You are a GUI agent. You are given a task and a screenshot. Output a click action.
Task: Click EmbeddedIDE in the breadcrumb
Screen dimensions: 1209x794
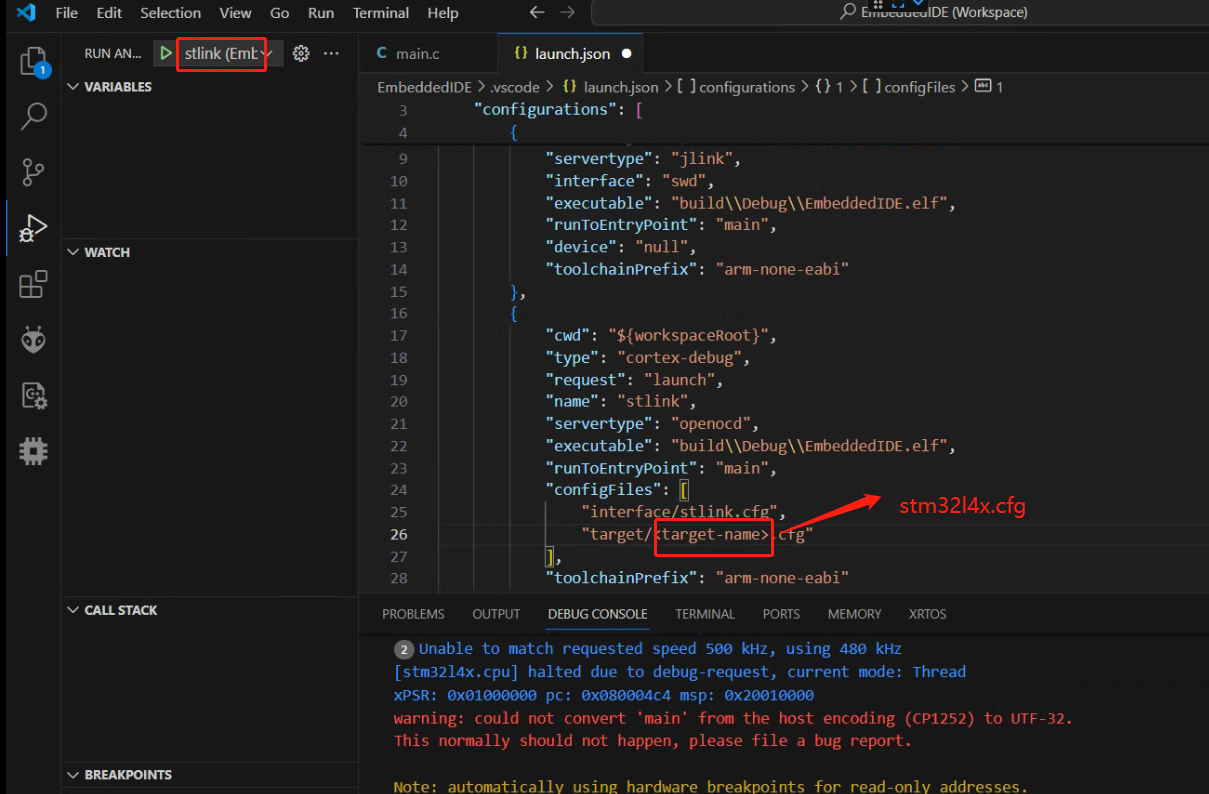click(424, 87)
